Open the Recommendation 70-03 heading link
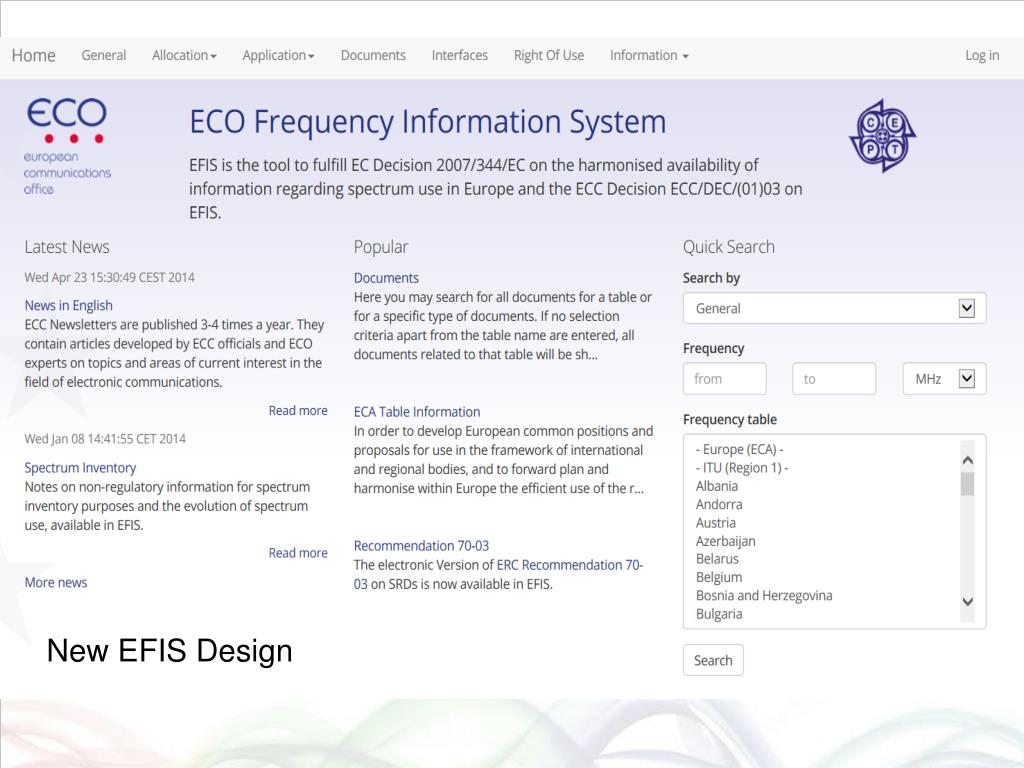Viewport: 1024px width, 768px height. coord(421,546)
